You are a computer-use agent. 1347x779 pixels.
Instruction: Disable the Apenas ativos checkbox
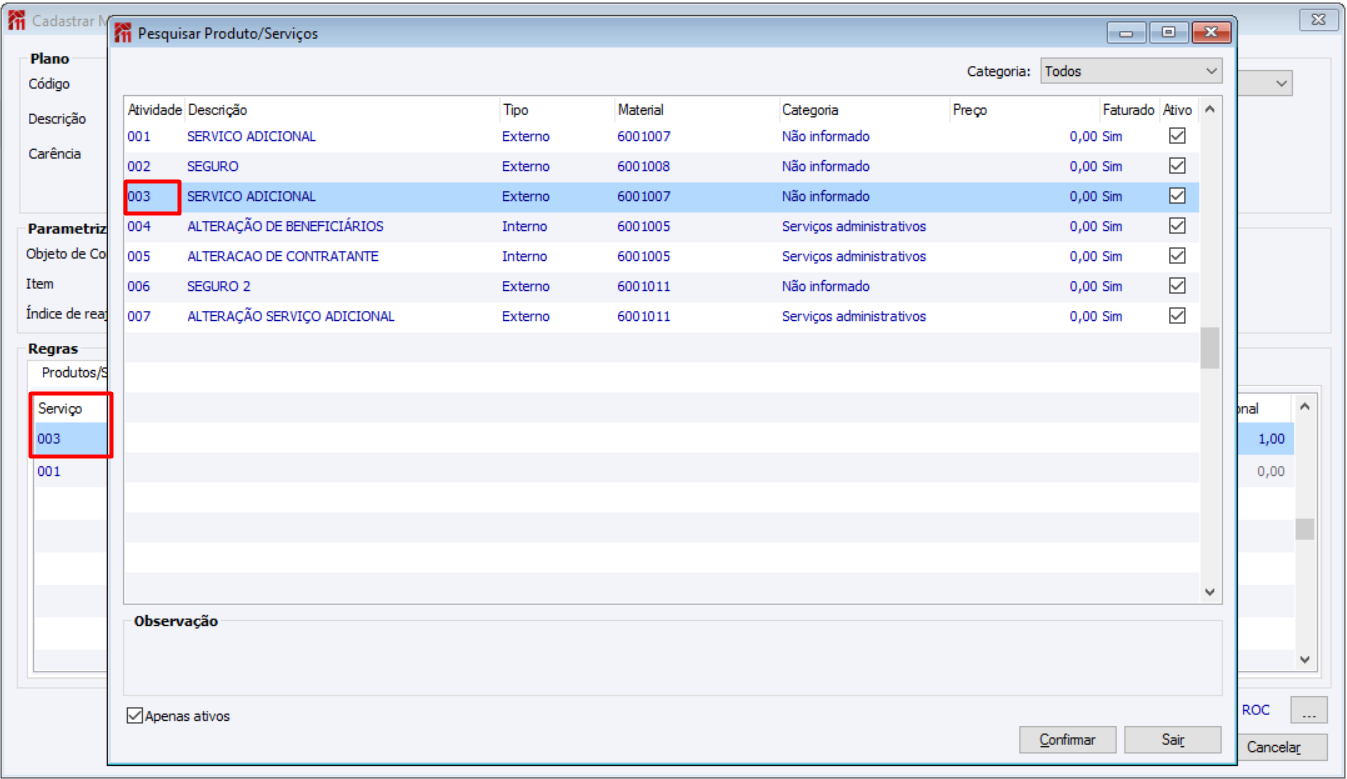click(135, 716)
